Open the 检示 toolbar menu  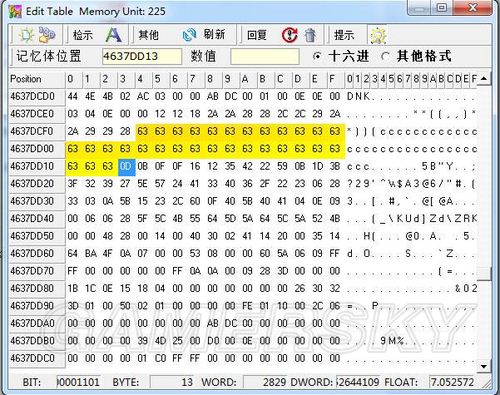(83, 35)
